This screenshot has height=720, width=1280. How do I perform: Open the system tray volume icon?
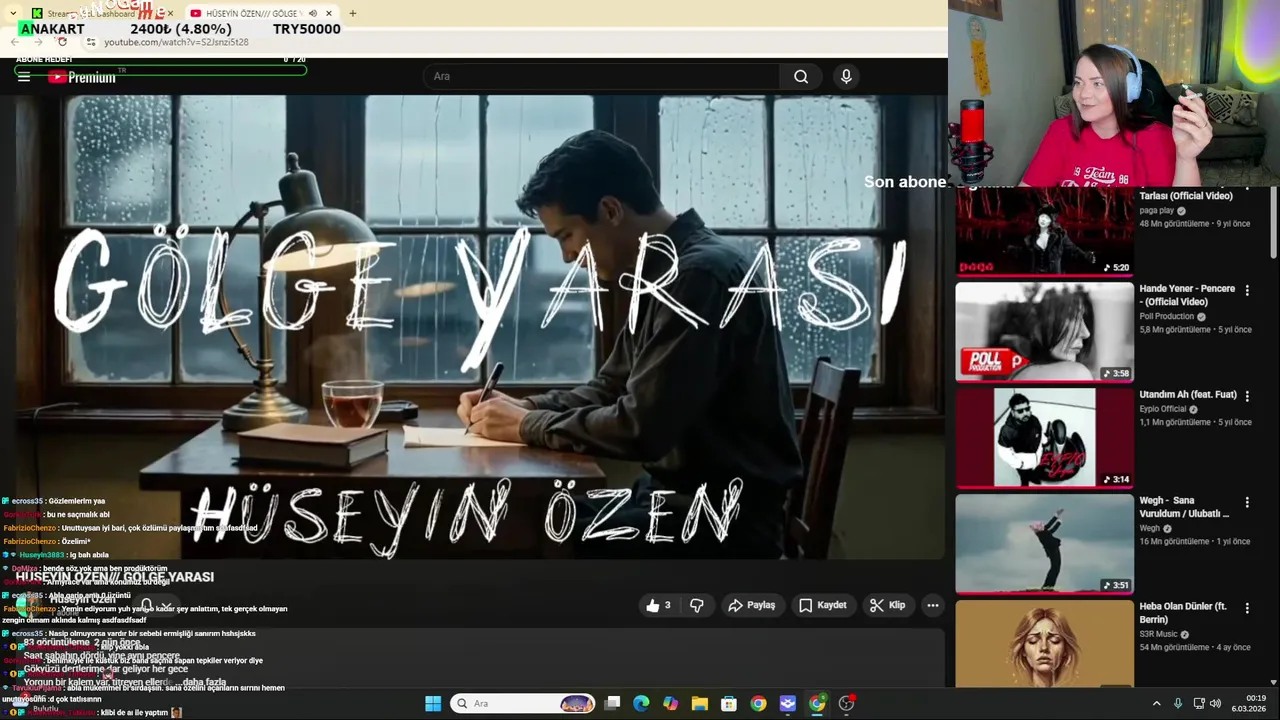(1215, 704)
